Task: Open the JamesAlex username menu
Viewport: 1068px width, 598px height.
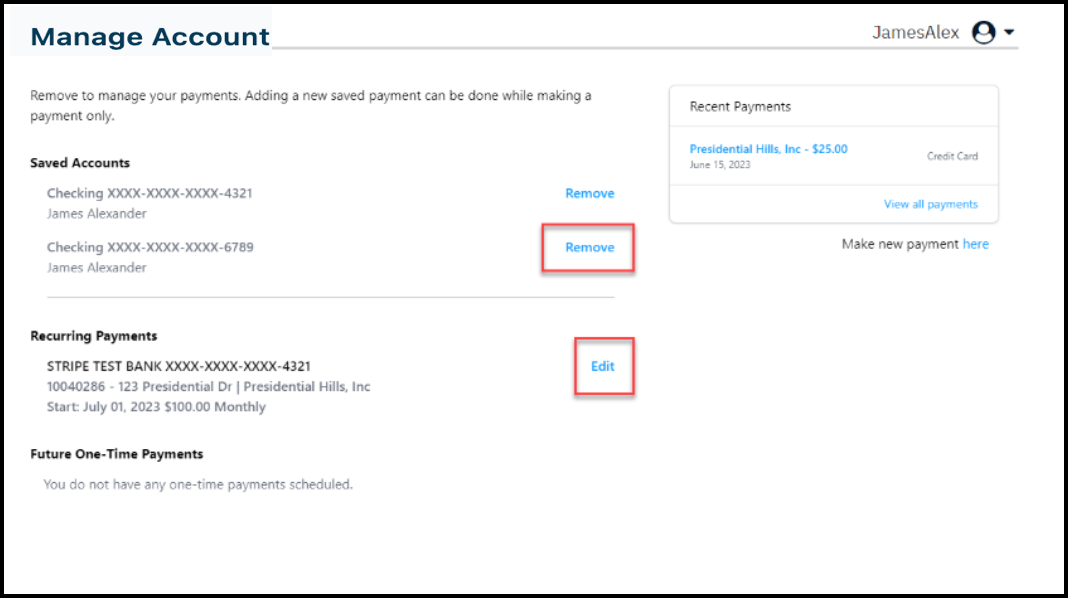Action: click(915, 32)
